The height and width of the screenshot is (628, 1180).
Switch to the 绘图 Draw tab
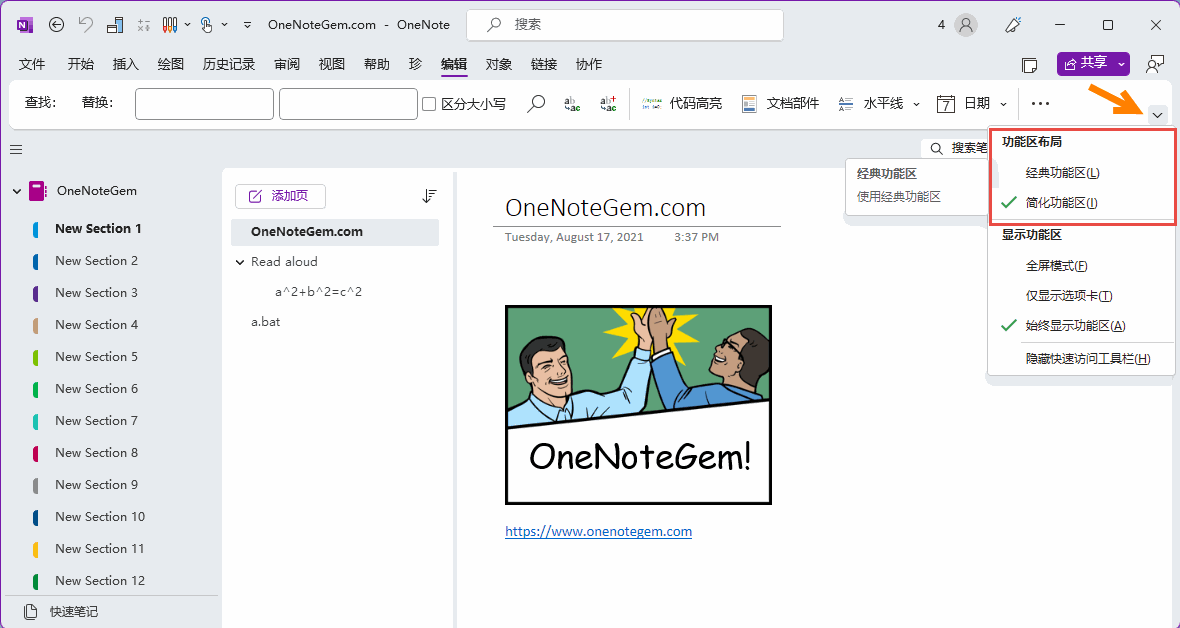pos(171,65)
